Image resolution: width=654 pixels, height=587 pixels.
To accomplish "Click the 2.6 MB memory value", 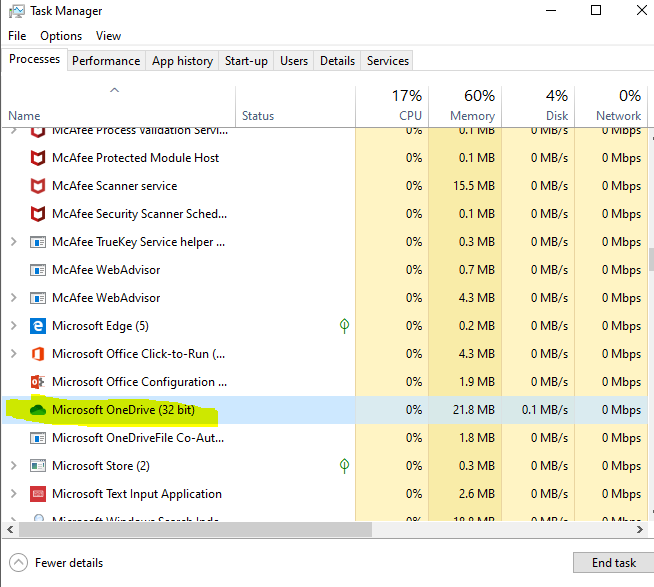I will (477, 494).
